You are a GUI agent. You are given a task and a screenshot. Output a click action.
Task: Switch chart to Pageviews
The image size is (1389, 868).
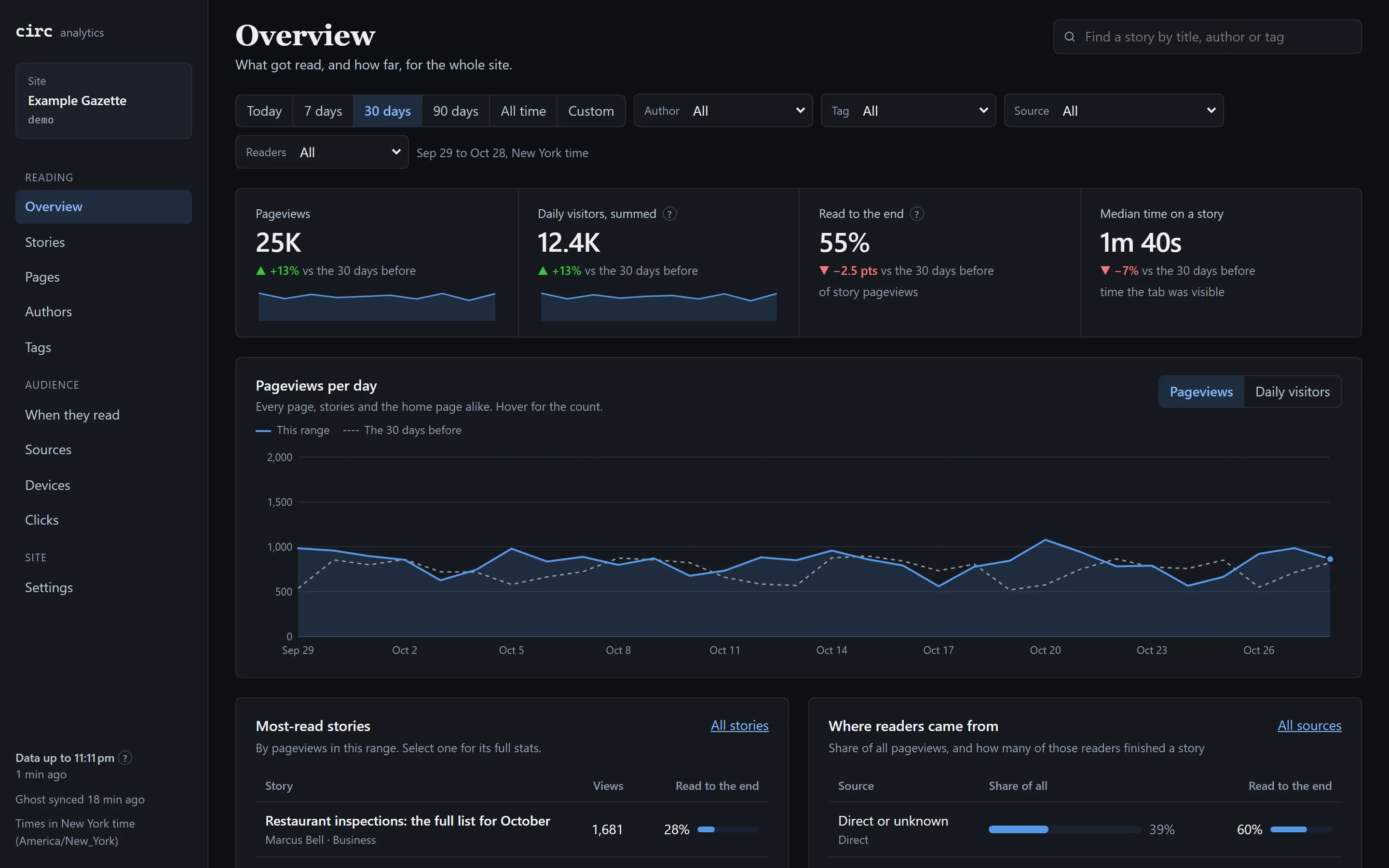(1201, 392)
